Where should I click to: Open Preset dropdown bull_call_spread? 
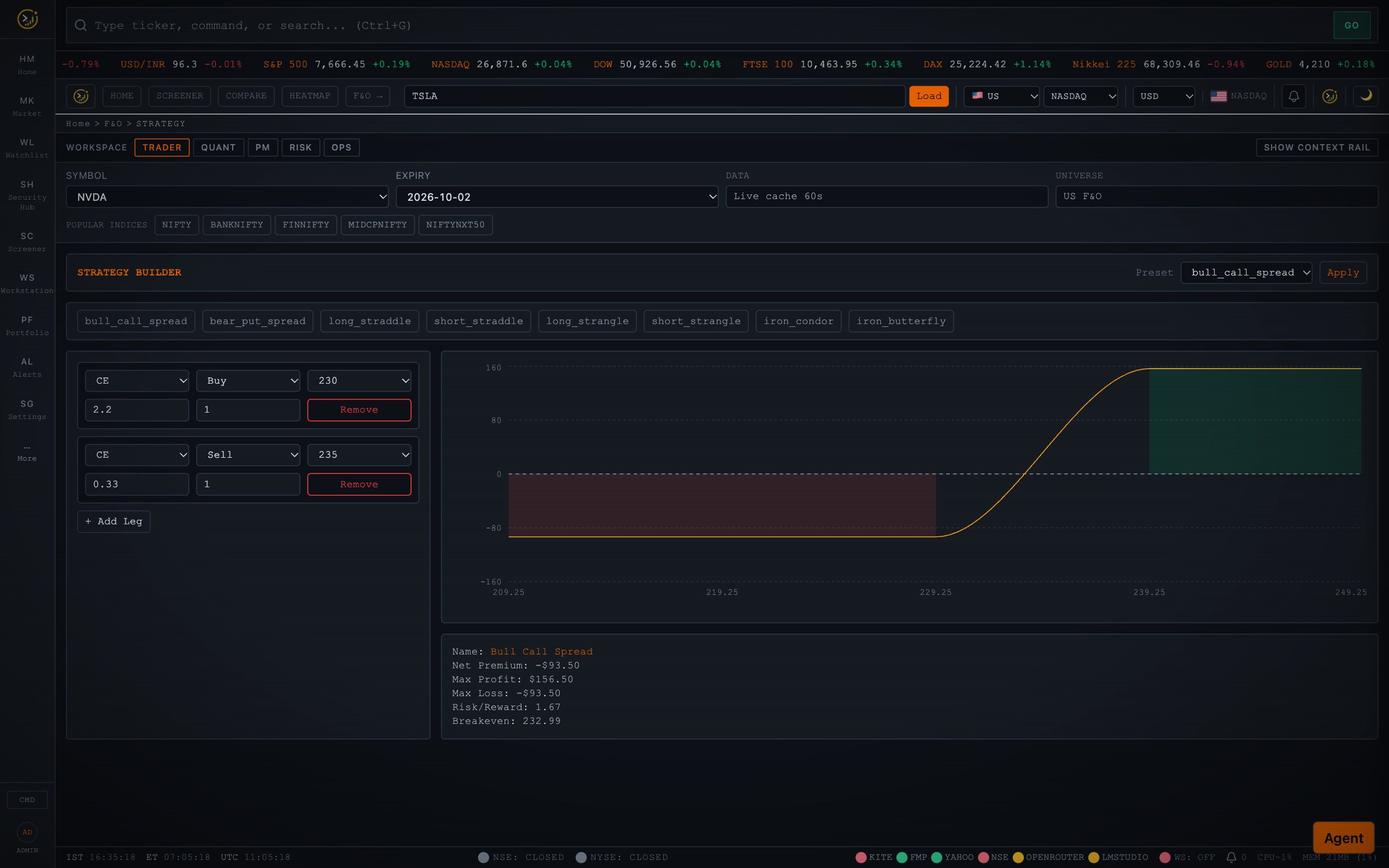pos(1246,273)
